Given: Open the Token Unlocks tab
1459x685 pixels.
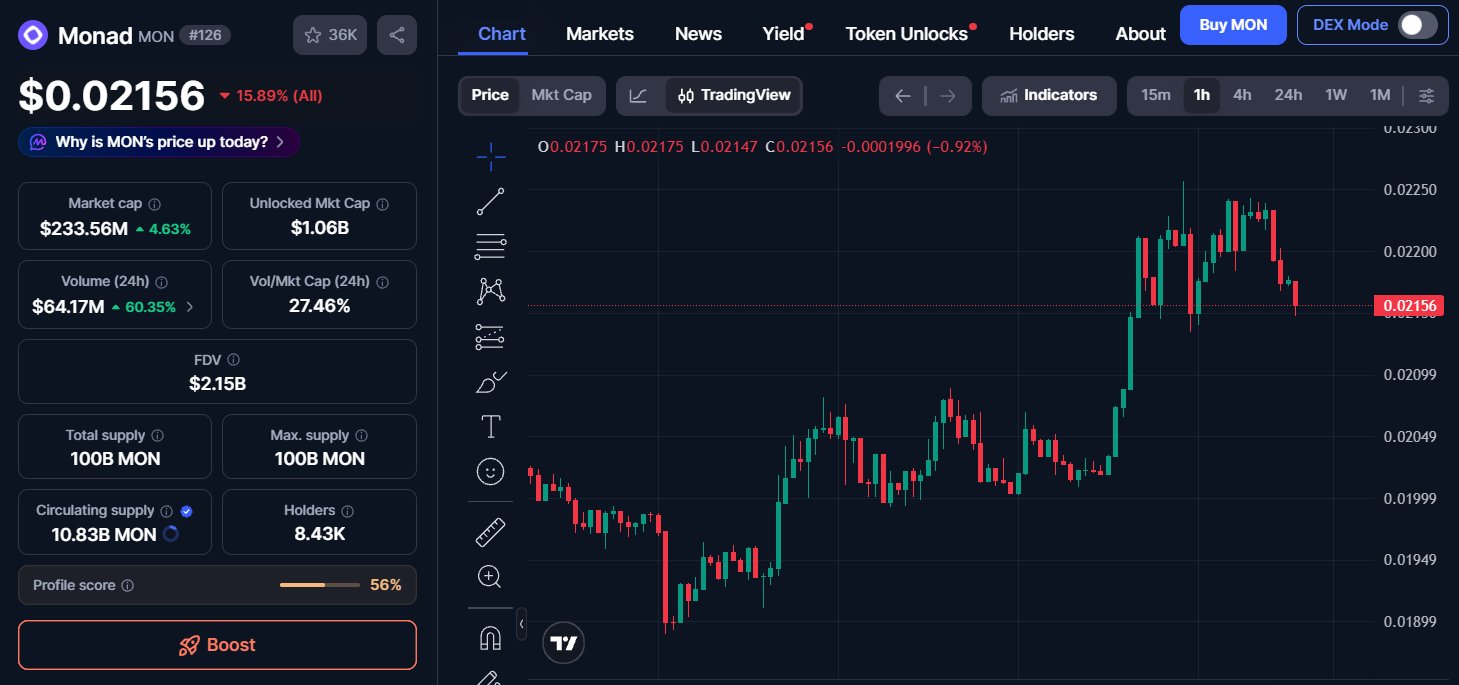Looking at the screenshot, I should click(907, 34).
